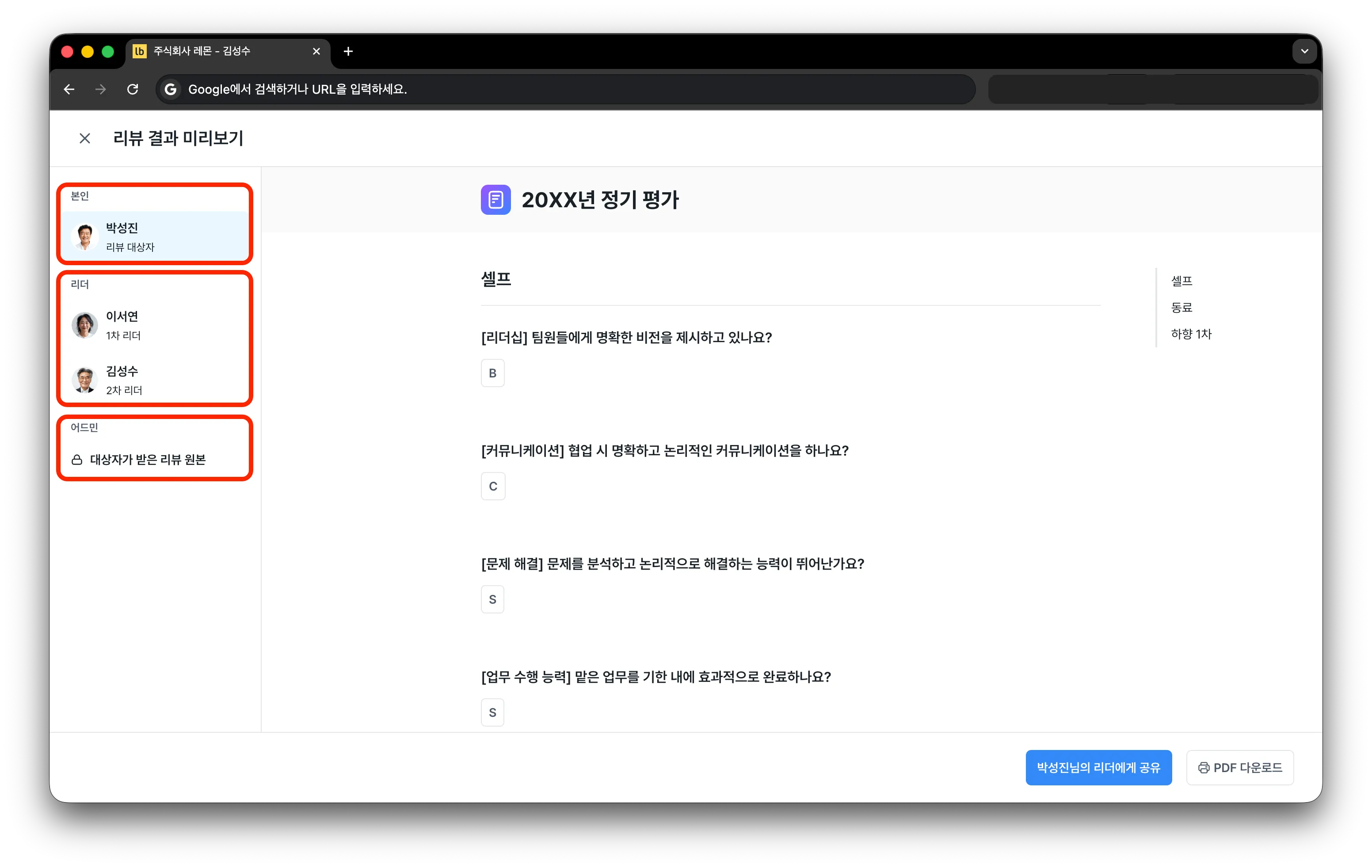Click the B grade under 리더십 question

click(x=492, y=373)
